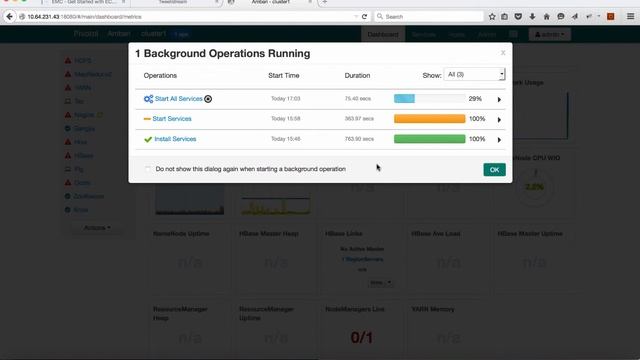Expand the Install Services row arrow
This screenshot has width=640, height=360.
tap(499, 140)
